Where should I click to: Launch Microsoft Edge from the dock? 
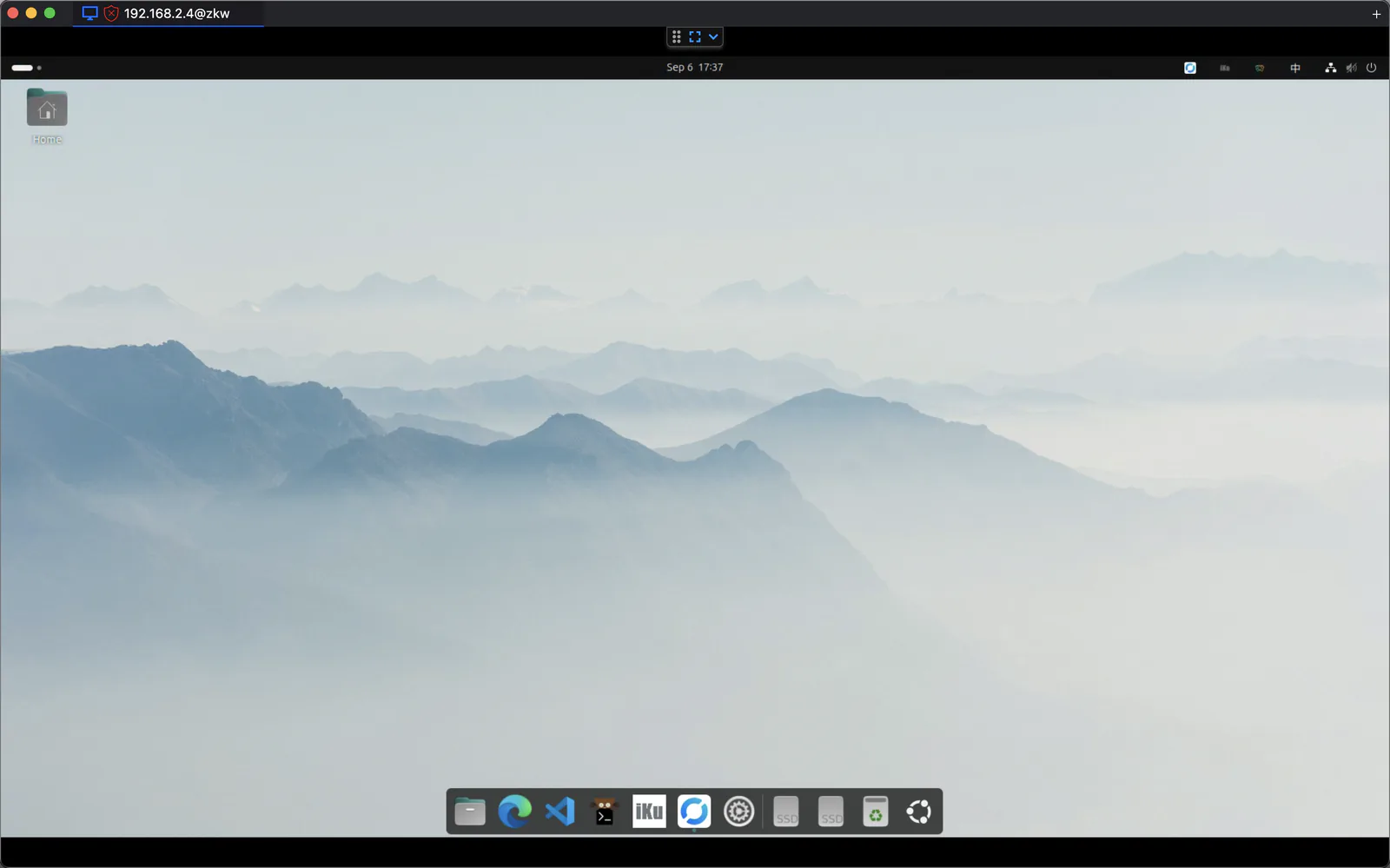515,812
